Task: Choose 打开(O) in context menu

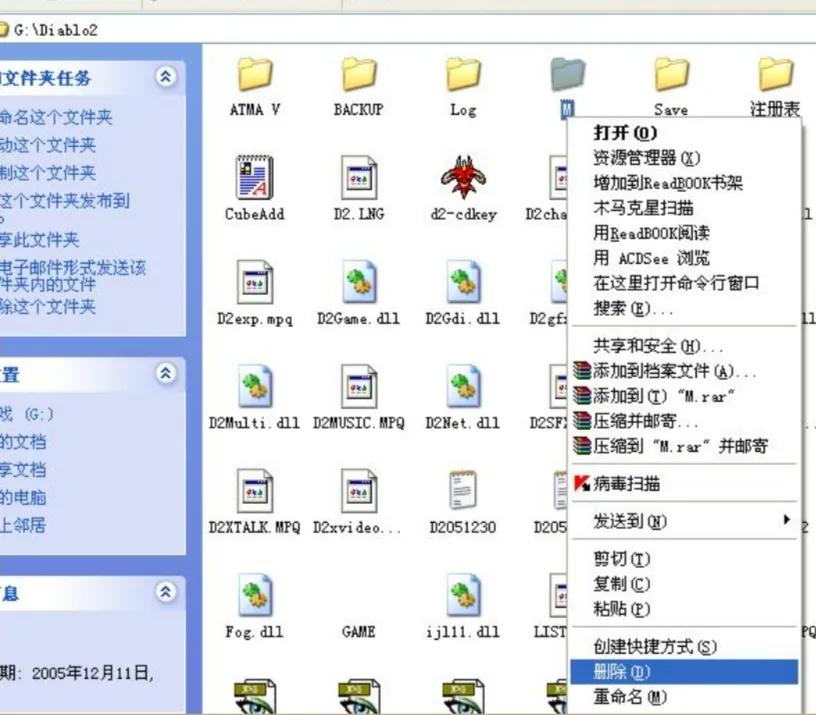Action: click(684, 133)
